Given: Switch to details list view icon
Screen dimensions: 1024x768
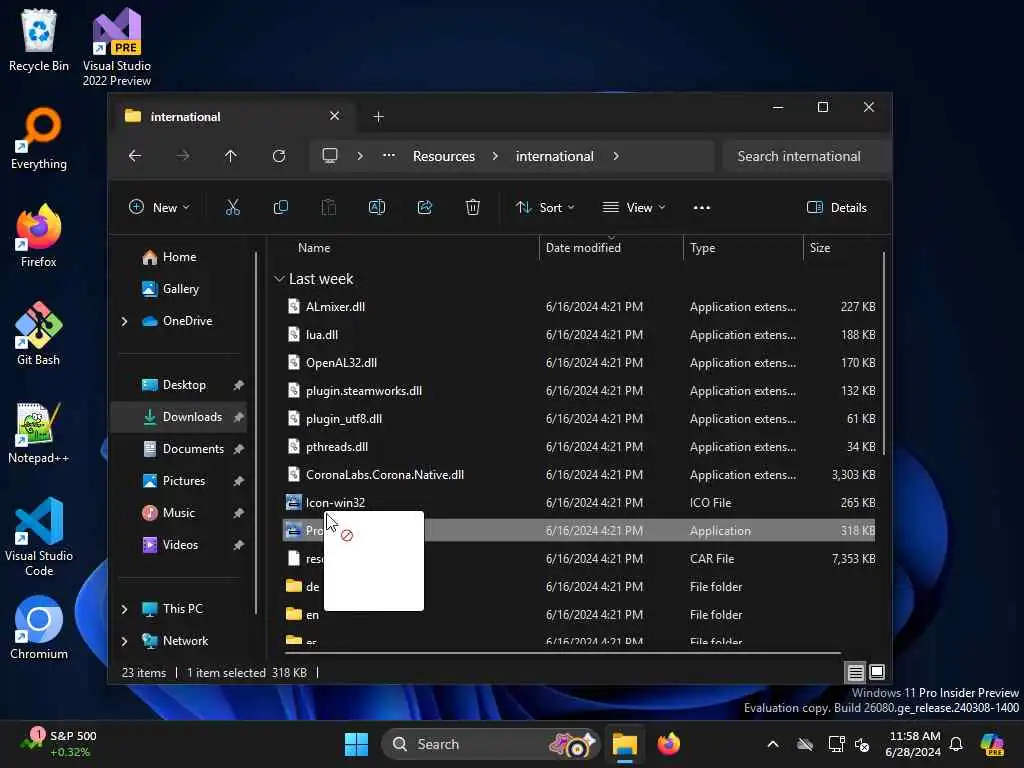Looking at the screenshot, I should coord(856,672).
